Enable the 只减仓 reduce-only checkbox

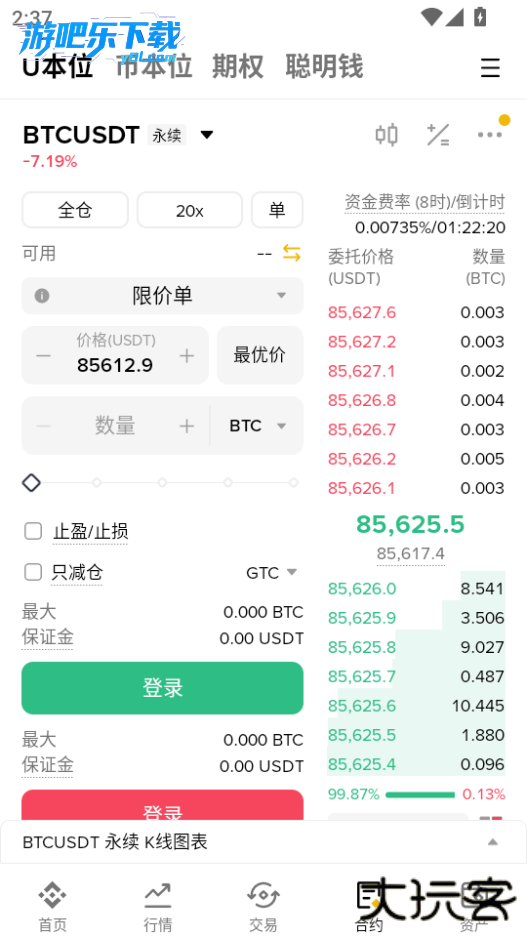(33, 572)
